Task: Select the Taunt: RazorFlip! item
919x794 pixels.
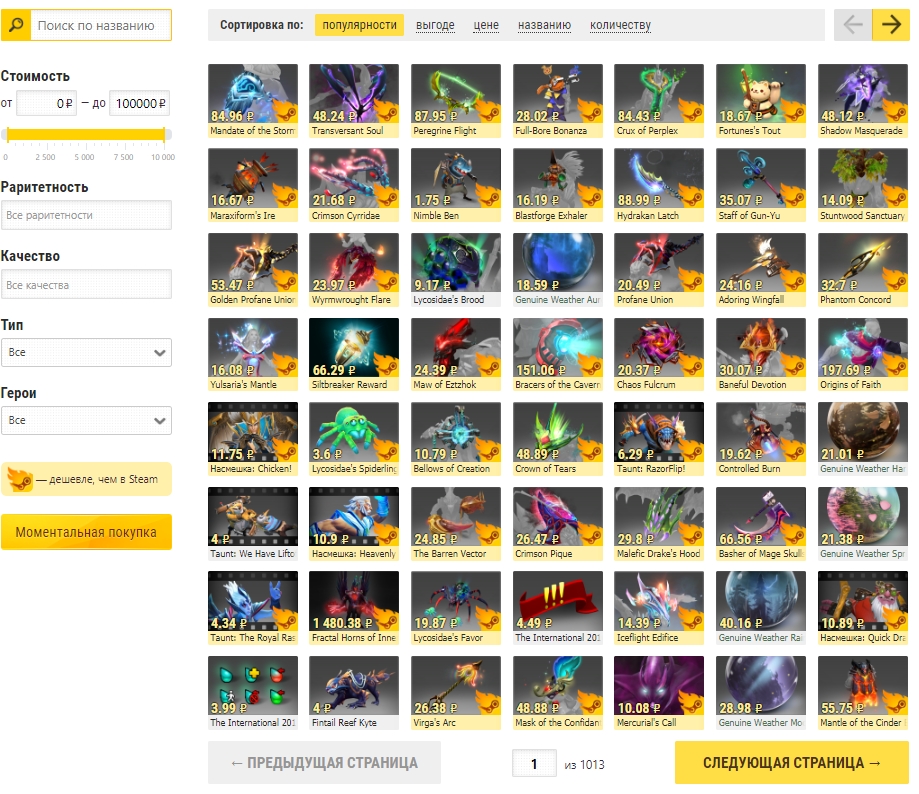Action: point(659,439)
